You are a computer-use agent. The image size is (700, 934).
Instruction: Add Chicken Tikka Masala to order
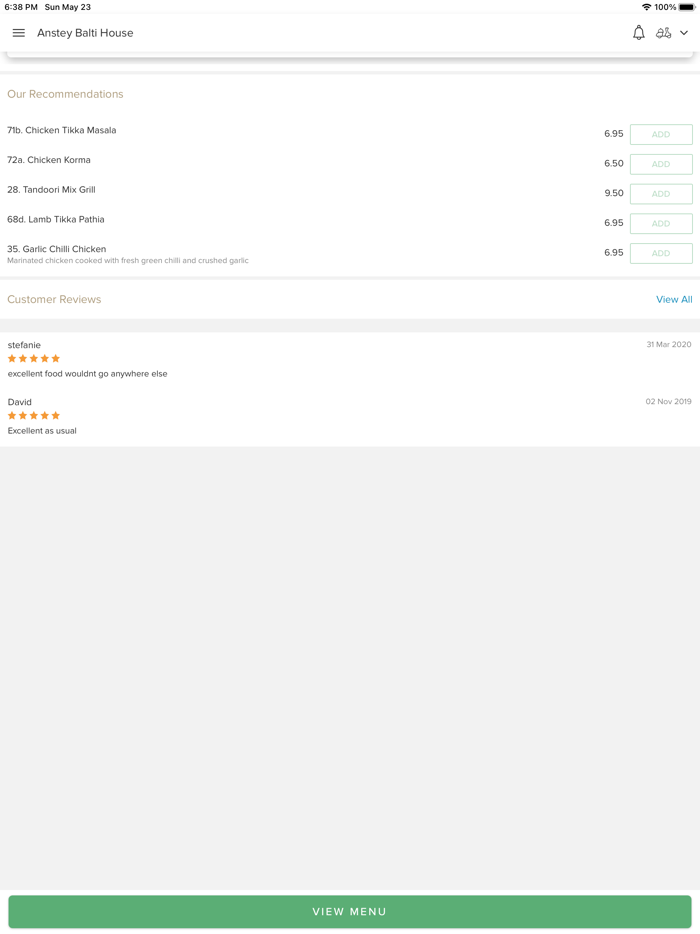(661, 134)
